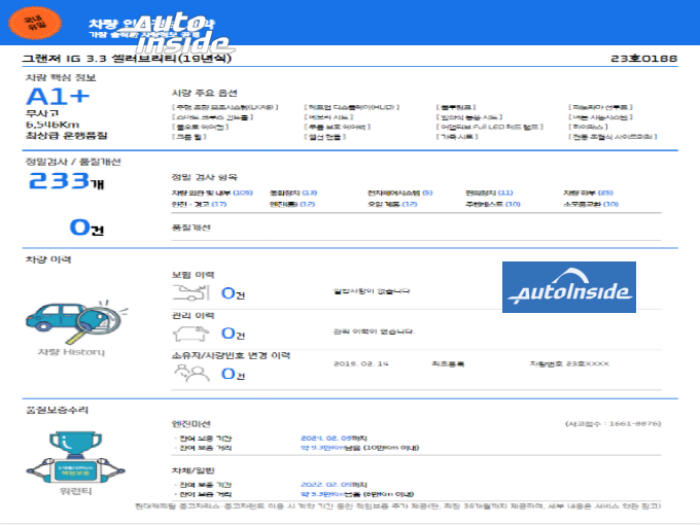The image size is (700, 525).
Task: Click the 2019. 02. 14 registration date
Action: [x=361, y=364]
